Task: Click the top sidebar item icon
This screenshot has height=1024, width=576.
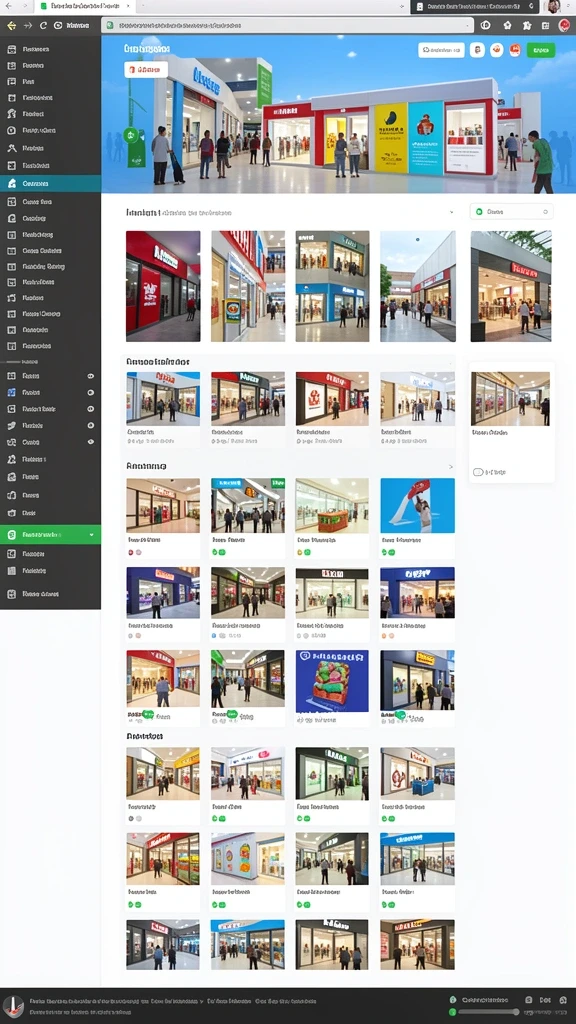Action: click(x=11, y=49)
